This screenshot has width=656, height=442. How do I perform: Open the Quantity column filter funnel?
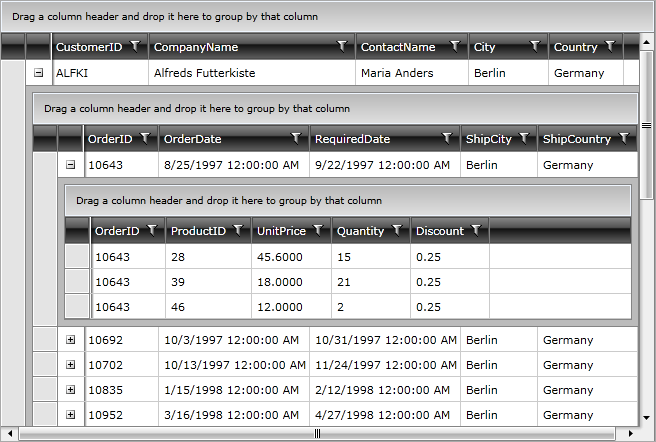tap(398, 230)
